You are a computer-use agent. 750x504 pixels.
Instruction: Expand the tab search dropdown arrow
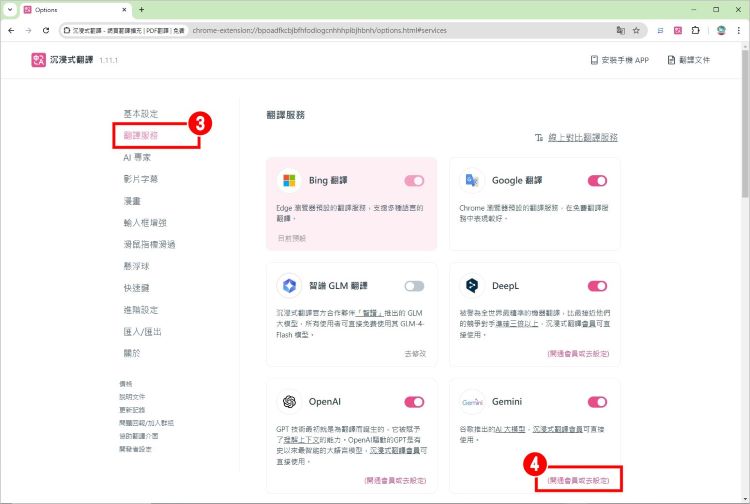10,9
